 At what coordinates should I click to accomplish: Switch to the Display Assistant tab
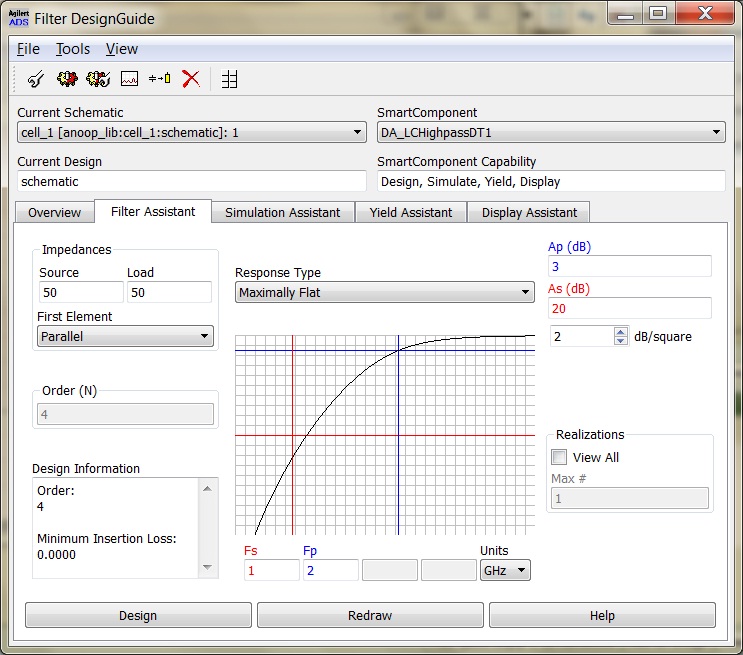point(529,212)
